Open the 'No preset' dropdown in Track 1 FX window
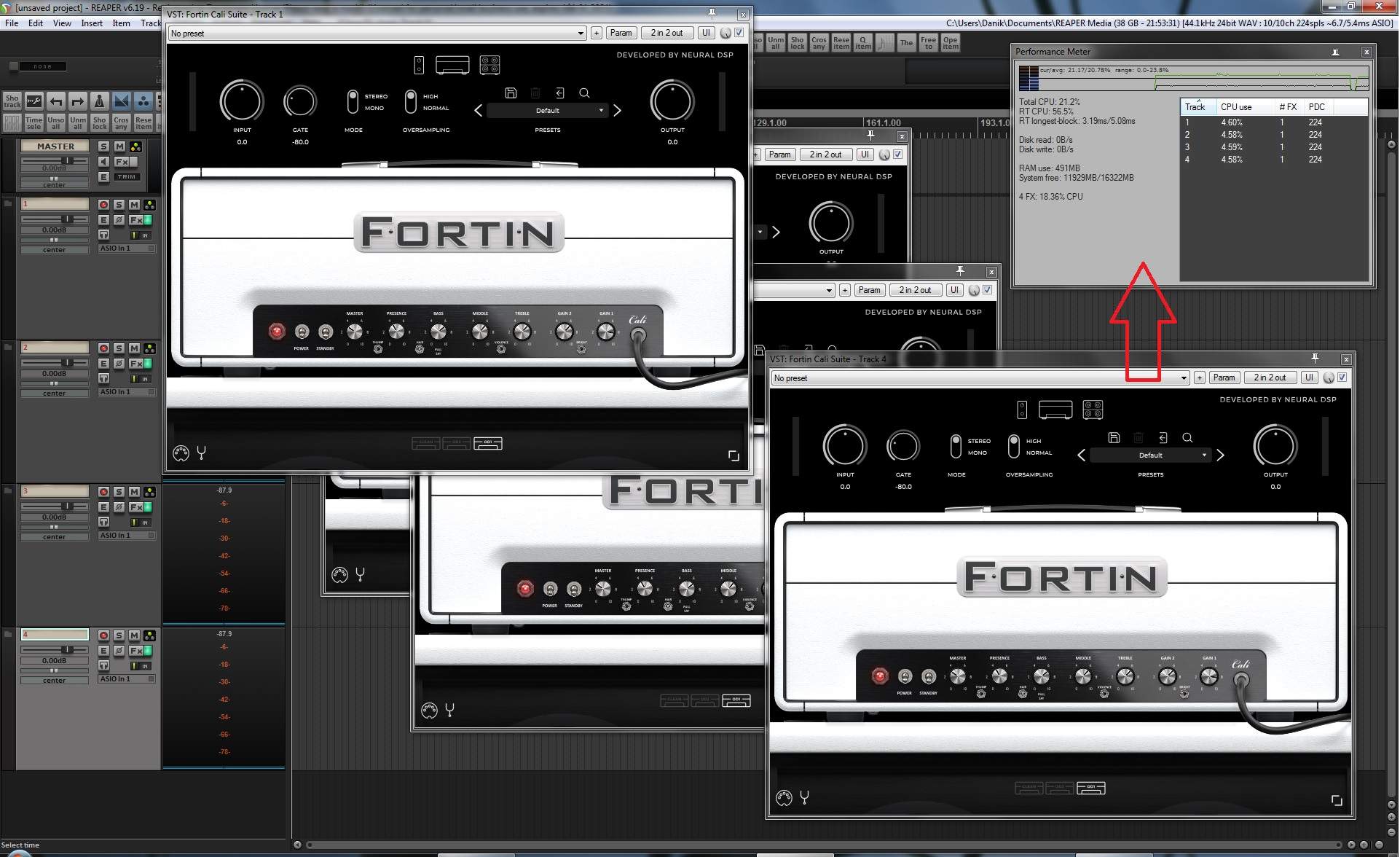Screen dimensions: 1400x857 tap(377, 34)
